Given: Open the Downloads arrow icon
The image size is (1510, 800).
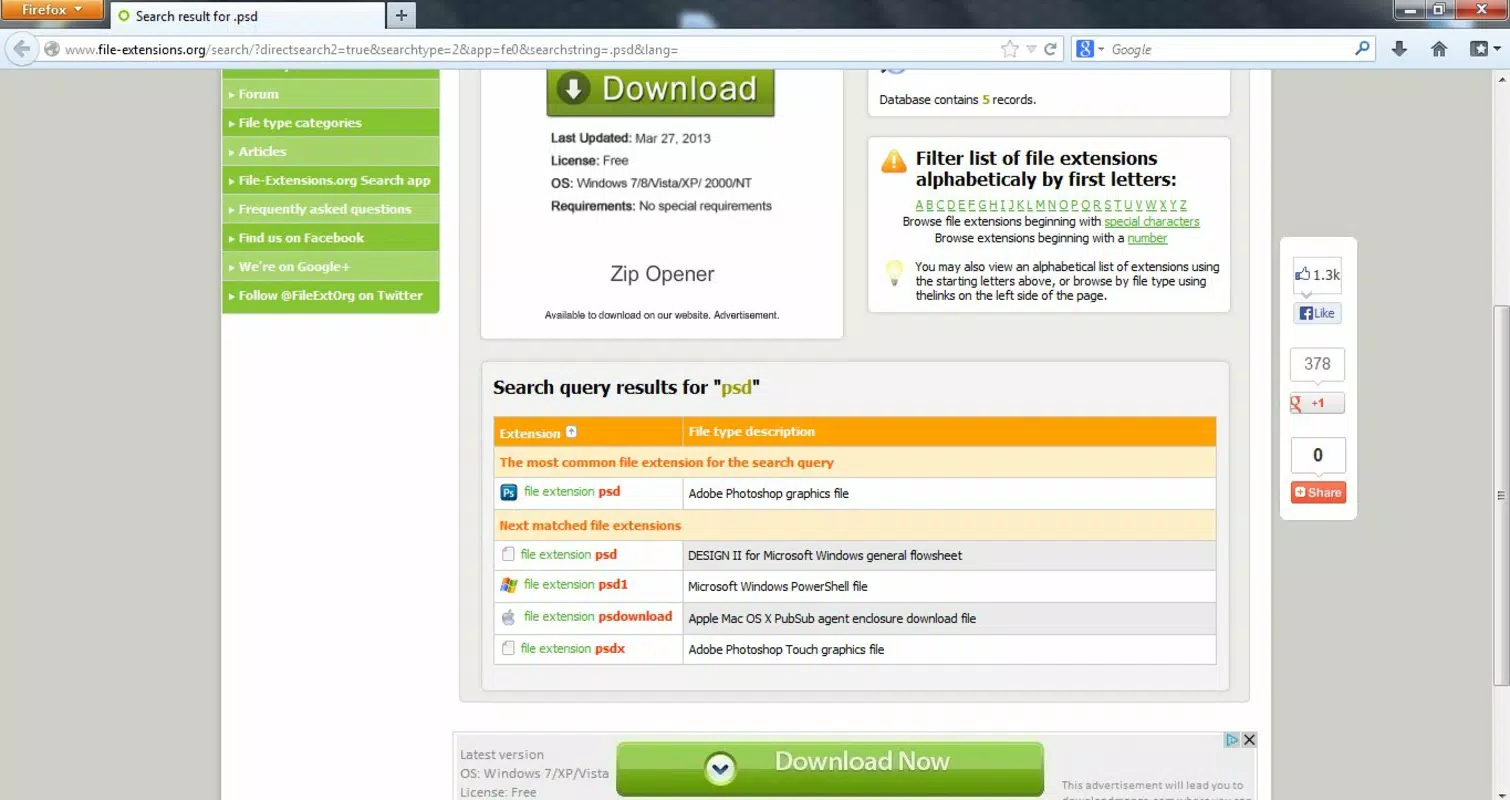Looking at the screenshot, I should [1399, 49].
